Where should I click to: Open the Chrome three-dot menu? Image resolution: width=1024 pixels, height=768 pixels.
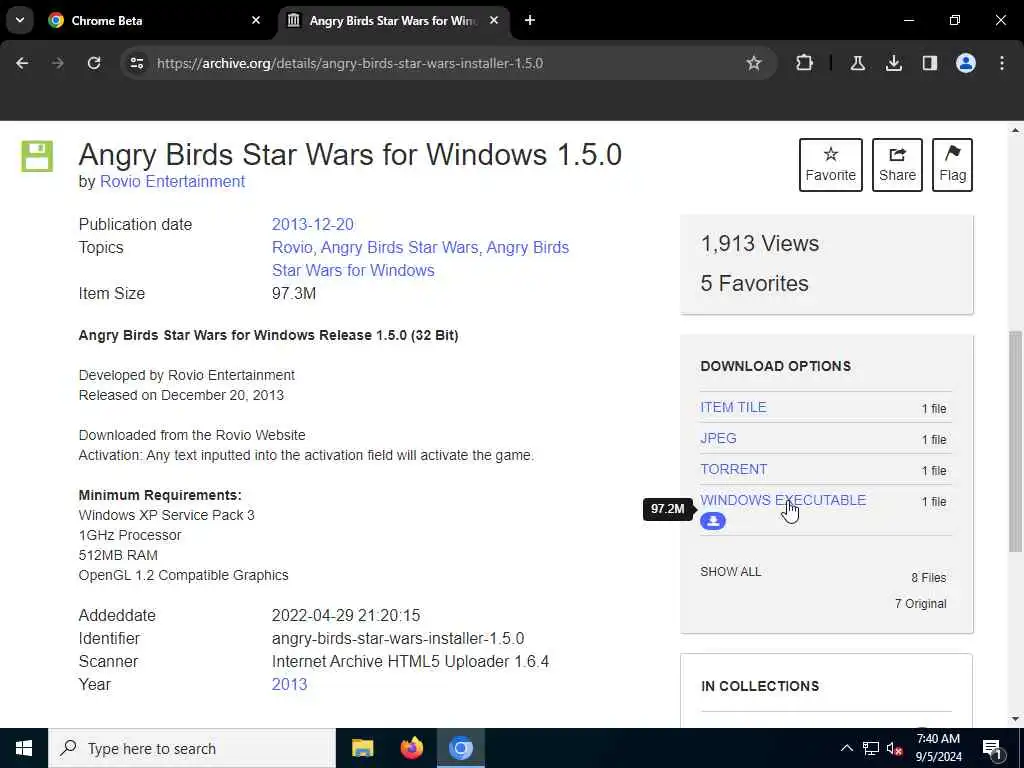click(1002, 63)
